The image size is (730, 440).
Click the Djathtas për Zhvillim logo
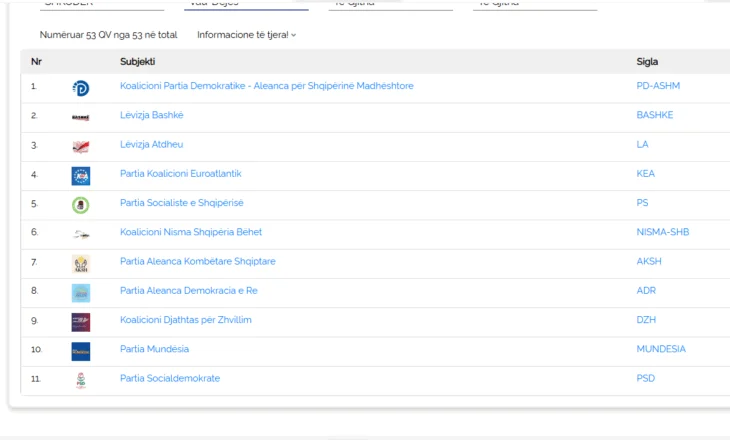coord(81,322)
